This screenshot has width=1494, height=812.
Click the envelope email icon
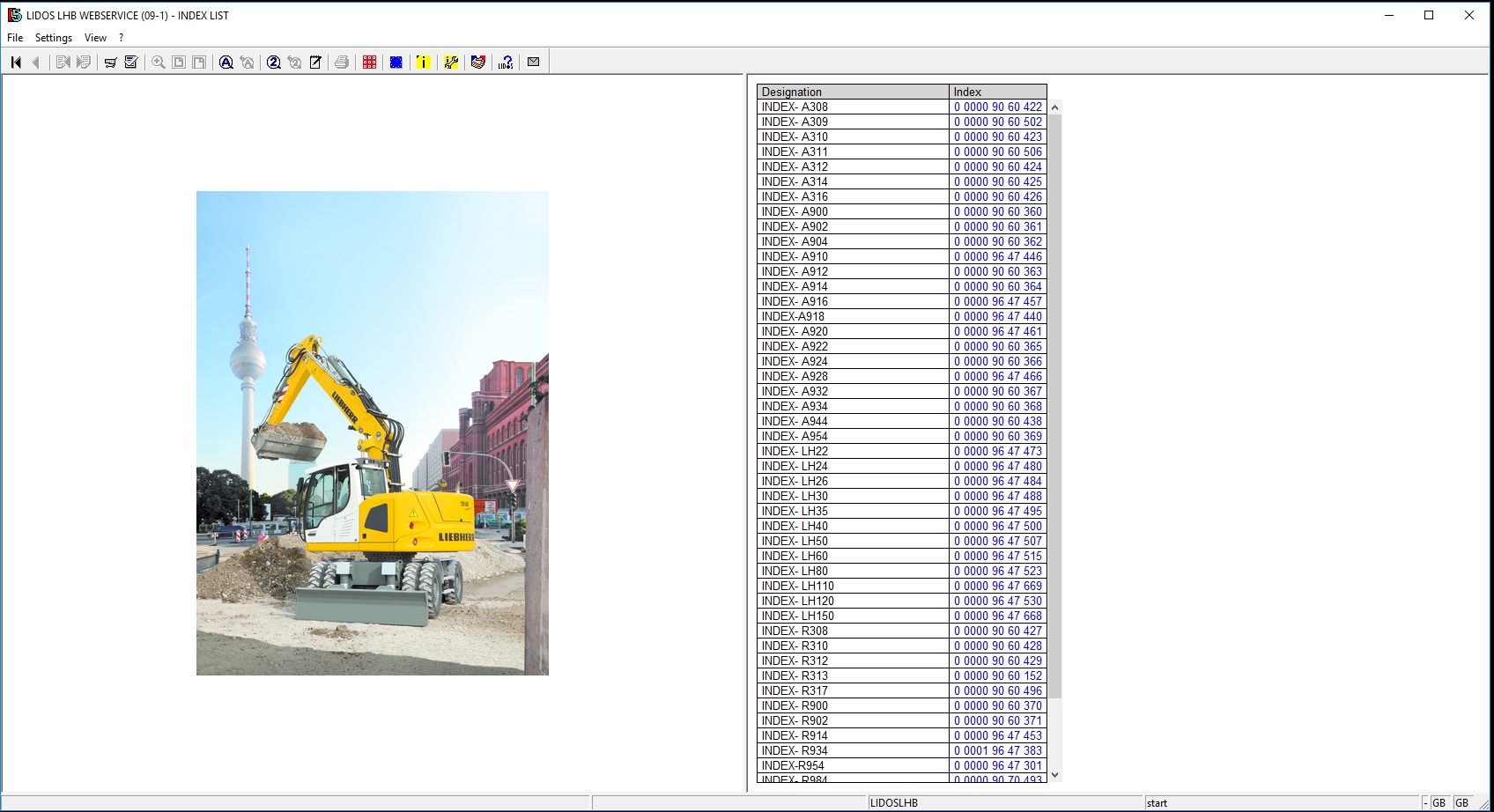[533, 62]
